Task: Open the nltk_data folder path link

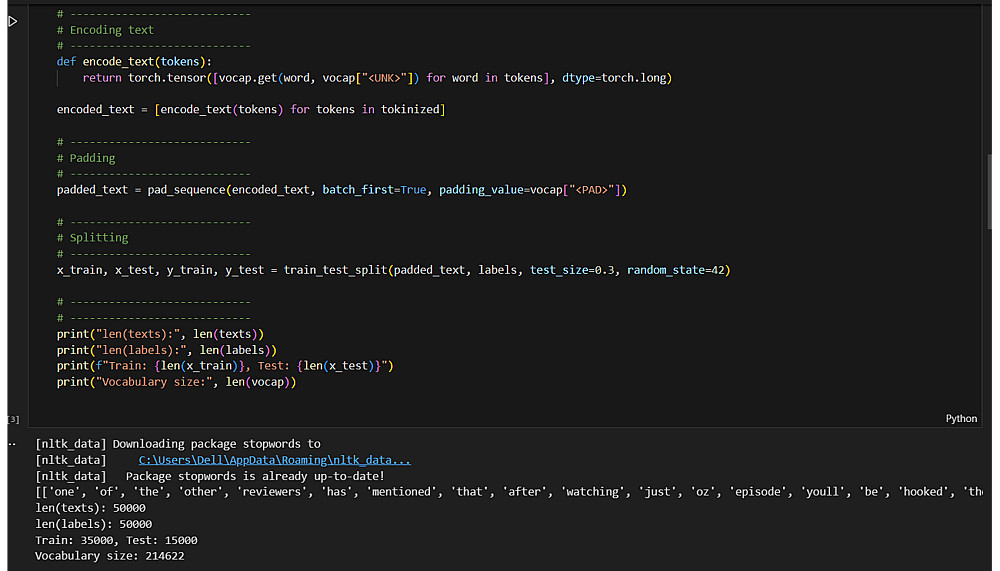Action: 275,460
